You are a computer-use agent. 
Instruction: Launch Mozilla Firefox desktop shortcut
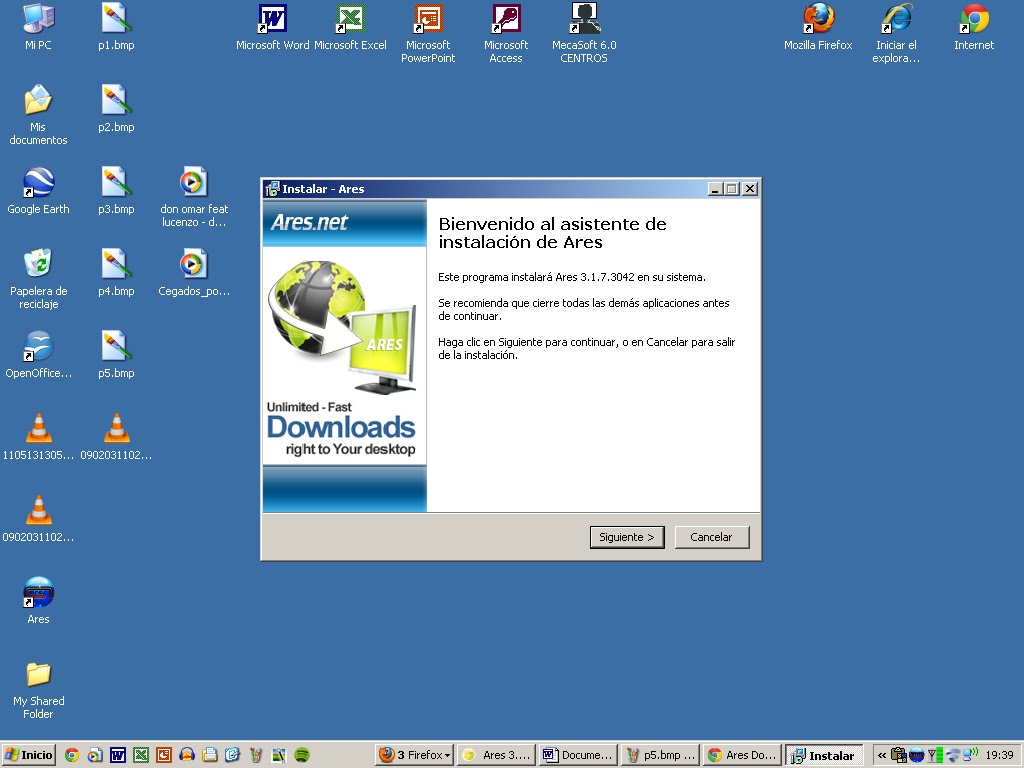[818, 27]
